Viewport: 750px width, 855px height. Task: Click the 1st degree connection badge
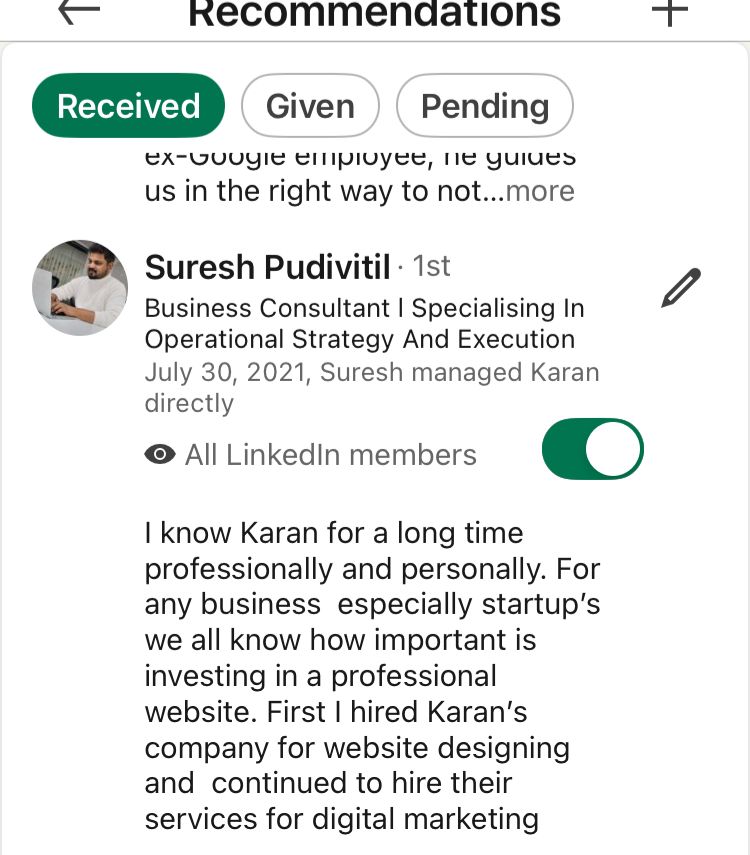pyautogui.click(x=431, y=267)
